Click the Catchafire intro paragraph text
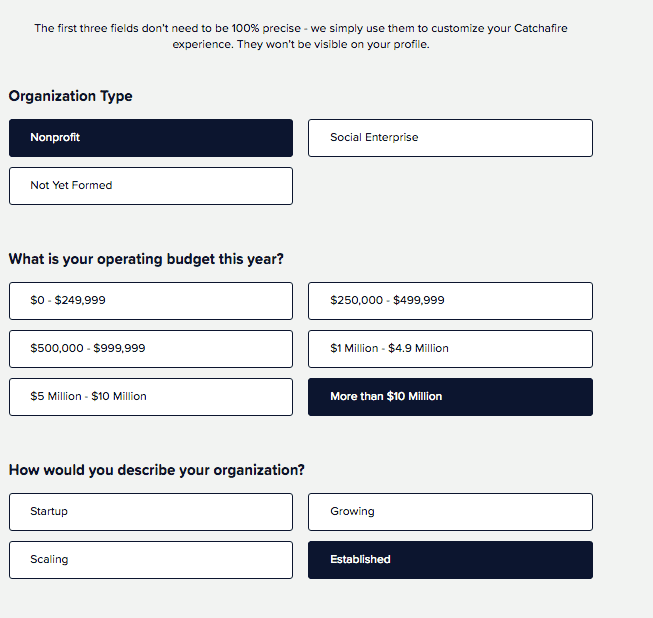The image size is (653, 618). [x=300, y=36]
